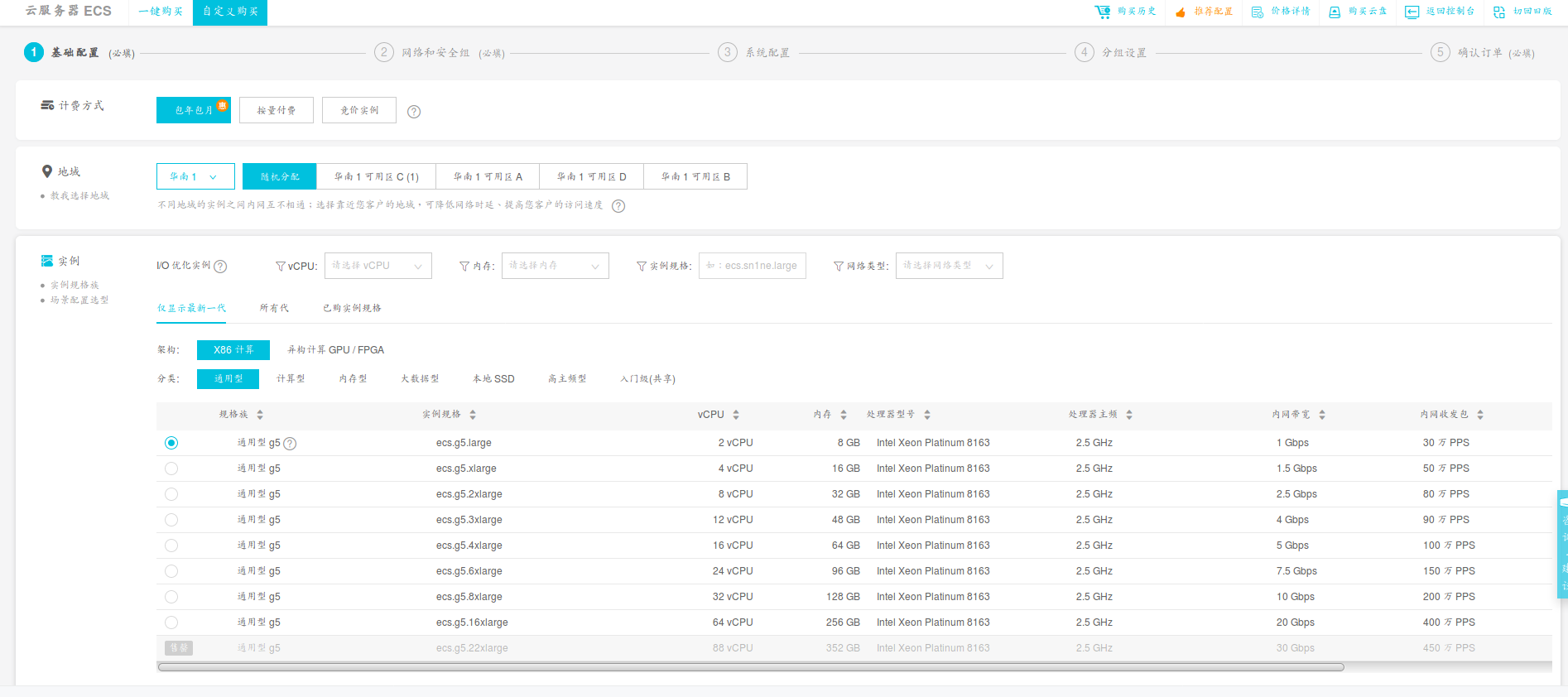Click the 切回旧版 switch version icon
1568x697 pixels.
(x=1499, y=12)
